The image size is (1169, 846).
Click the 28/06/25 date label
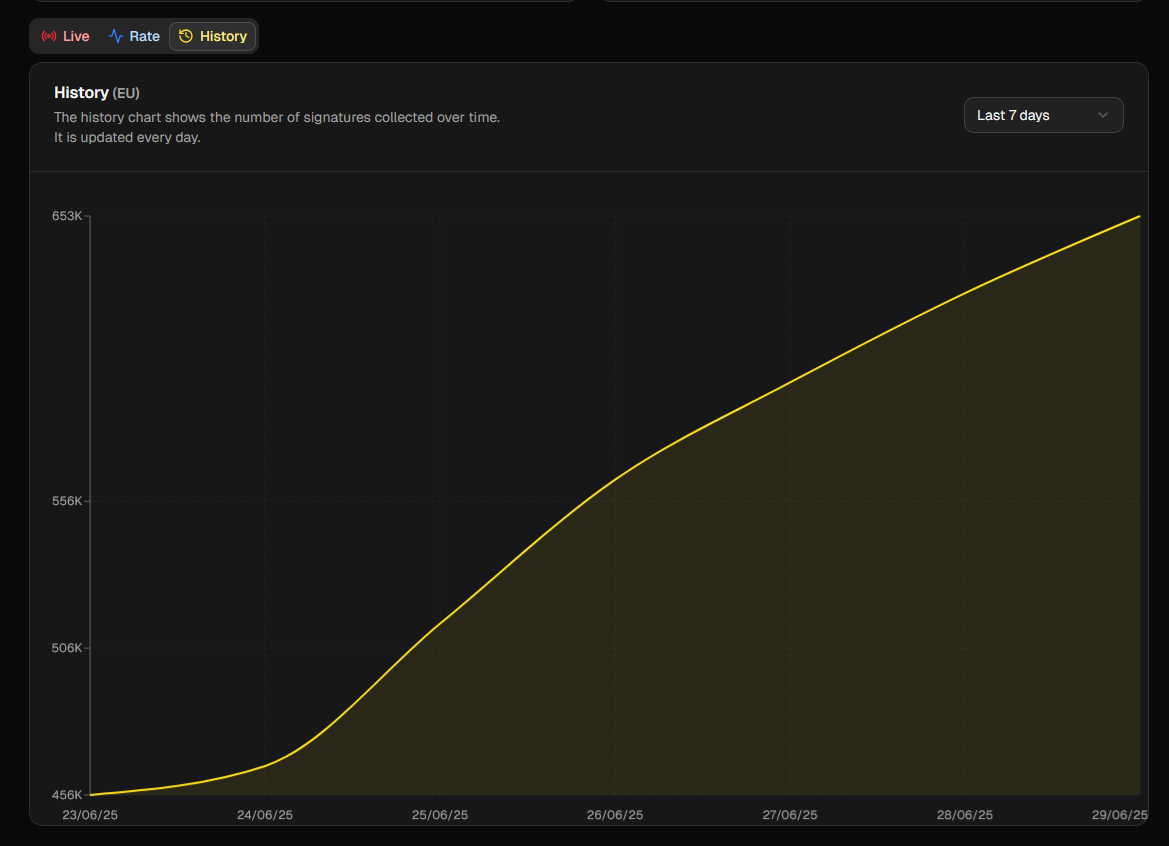965,815
